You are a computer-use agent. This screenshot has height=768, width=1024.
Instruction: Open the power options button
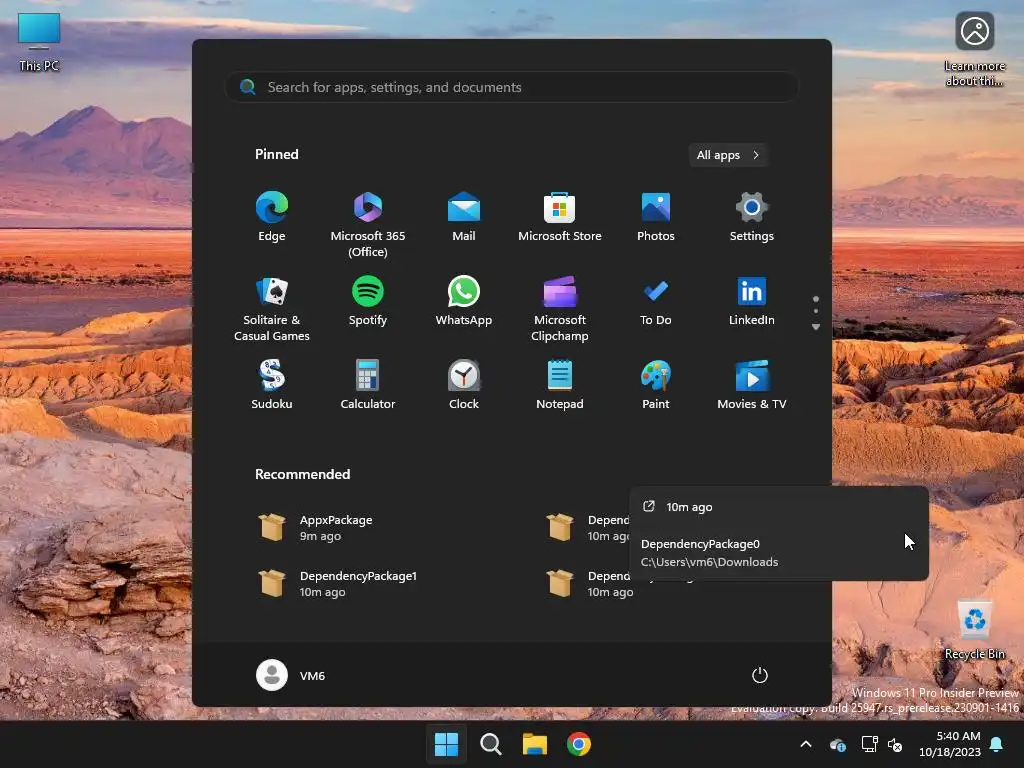(760, 675)
